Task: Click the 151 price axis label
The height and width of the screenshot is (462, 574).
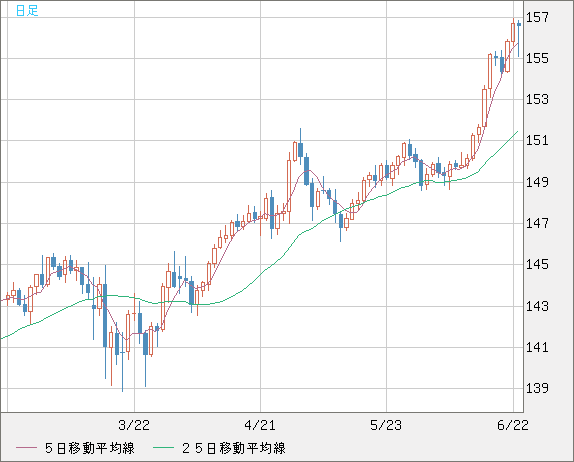Action: [537, 140]
